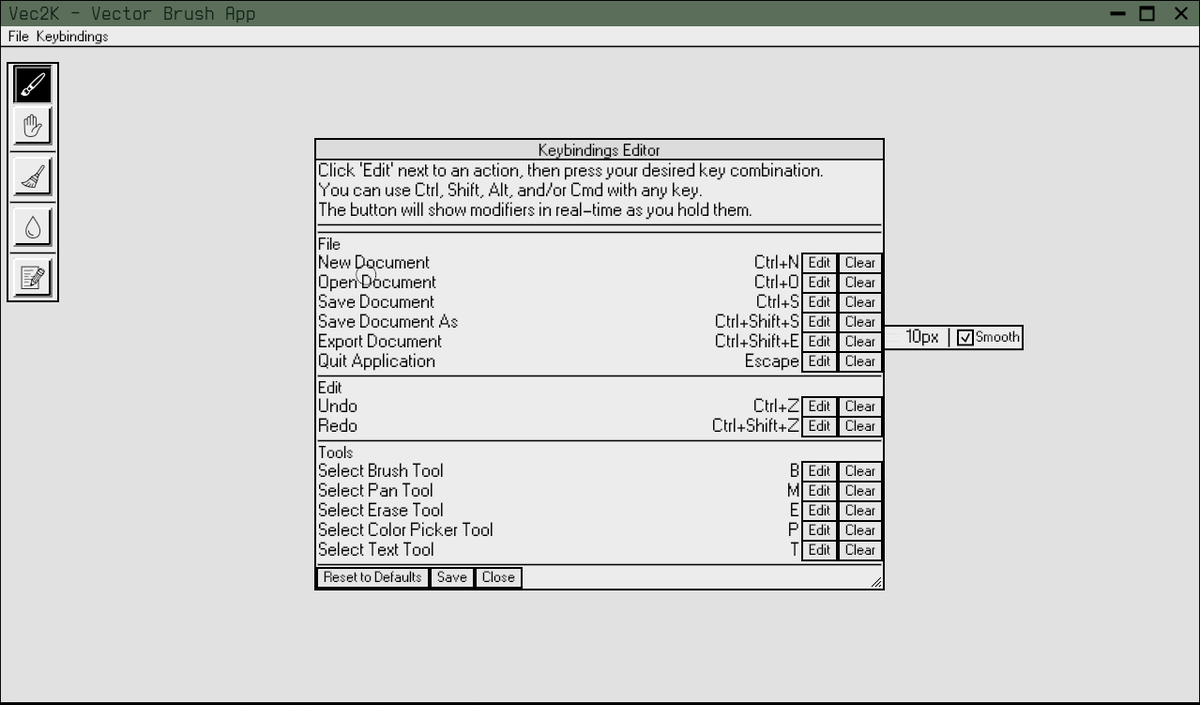Viewport: 1200px width, 705px height.
Task: Edit the New Document shortcut
Action: (818, 262)
